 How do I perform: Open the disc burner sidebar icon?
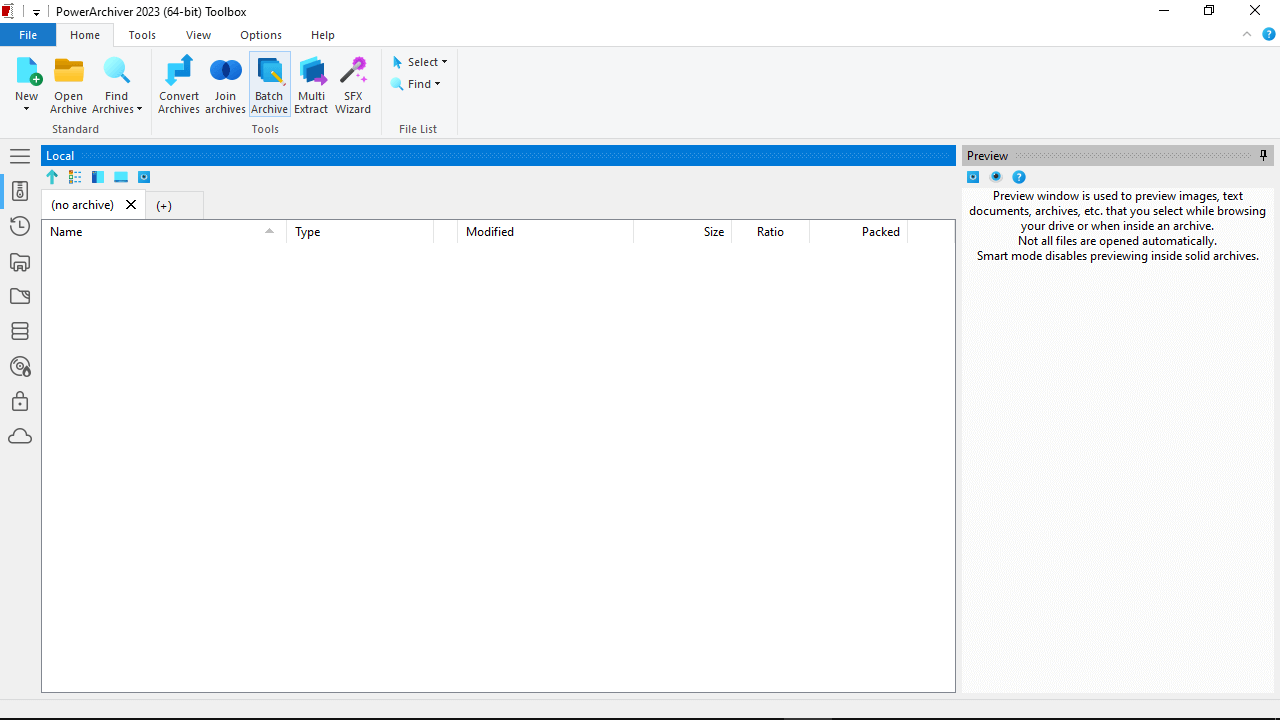click(20, 367)
